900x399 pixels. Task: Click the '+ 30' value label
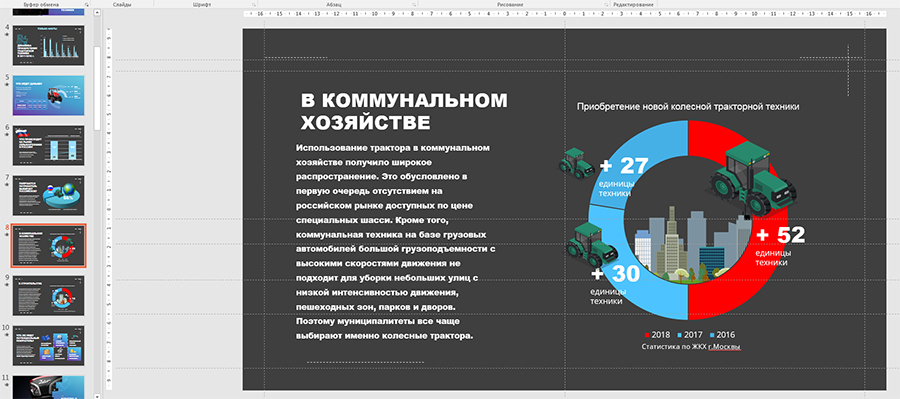[x=615, y=274]
